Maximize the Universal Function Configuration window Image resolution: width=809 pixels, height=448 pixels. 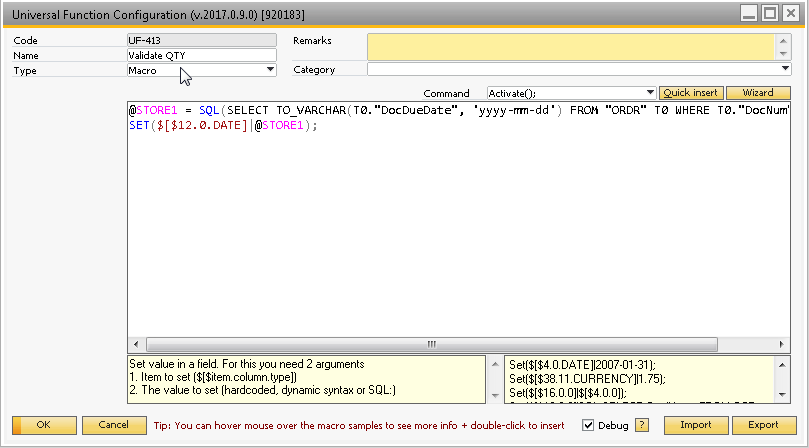(x=770, y=13)
